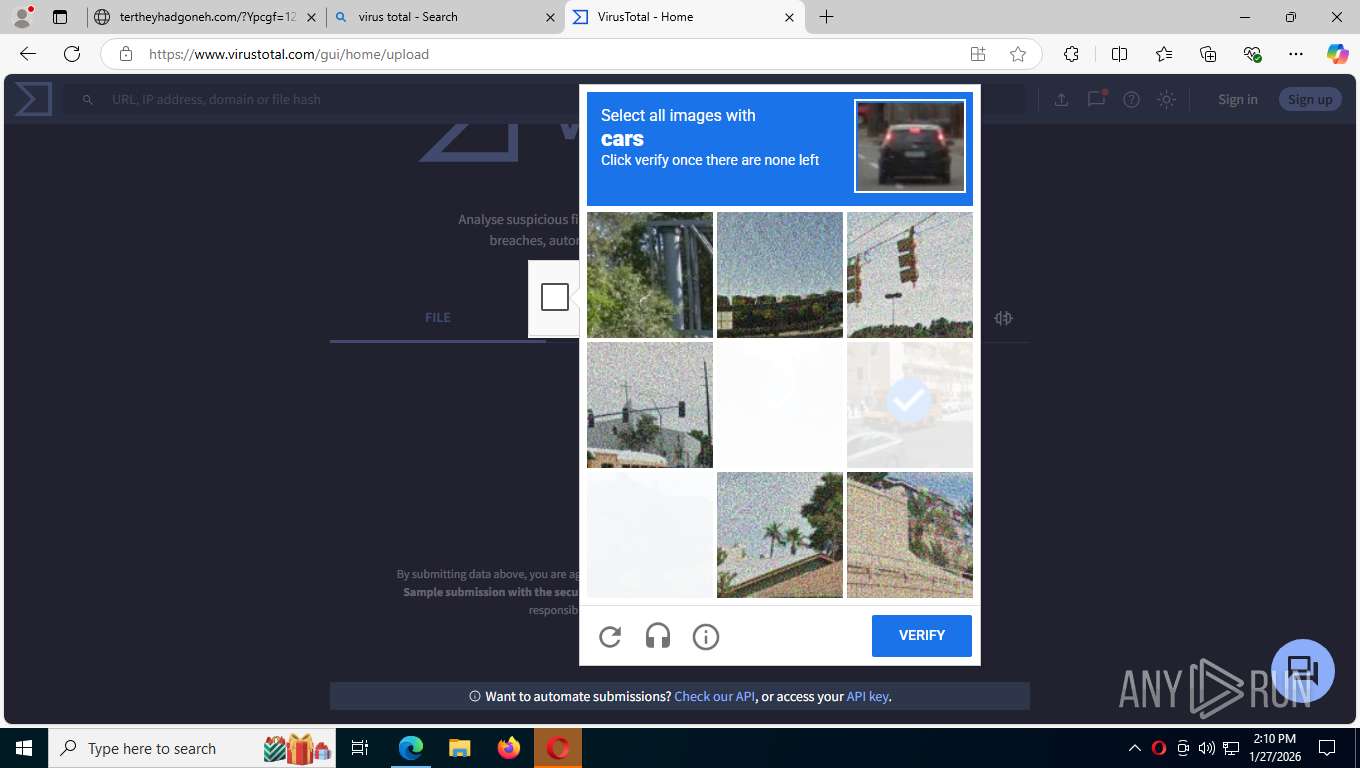1360x768 pixels.
Task: Reload the captcha challenge images
Action: coord(610,636)
